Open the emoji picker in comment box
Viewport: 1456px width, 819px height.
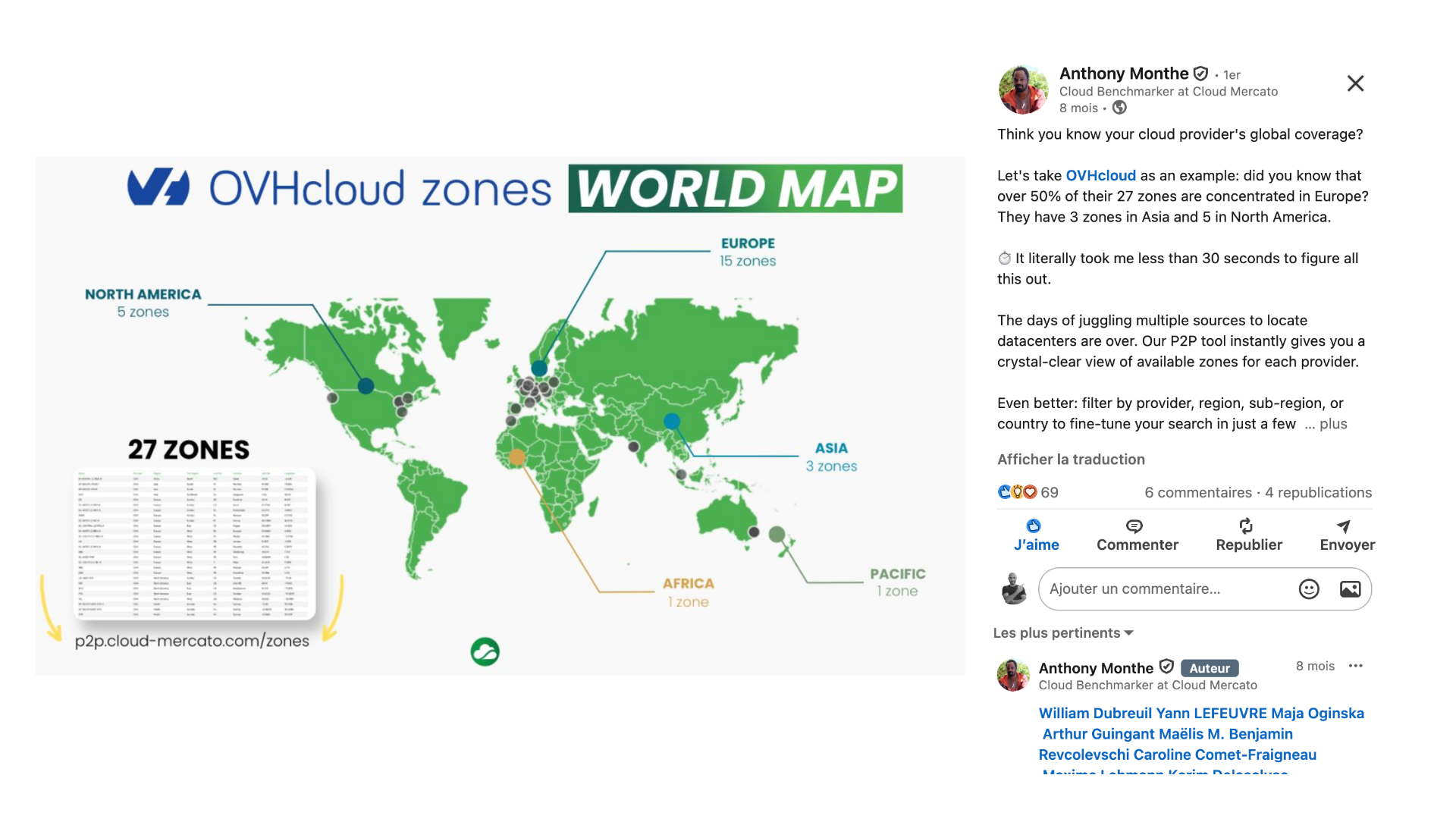[1309, 589]
